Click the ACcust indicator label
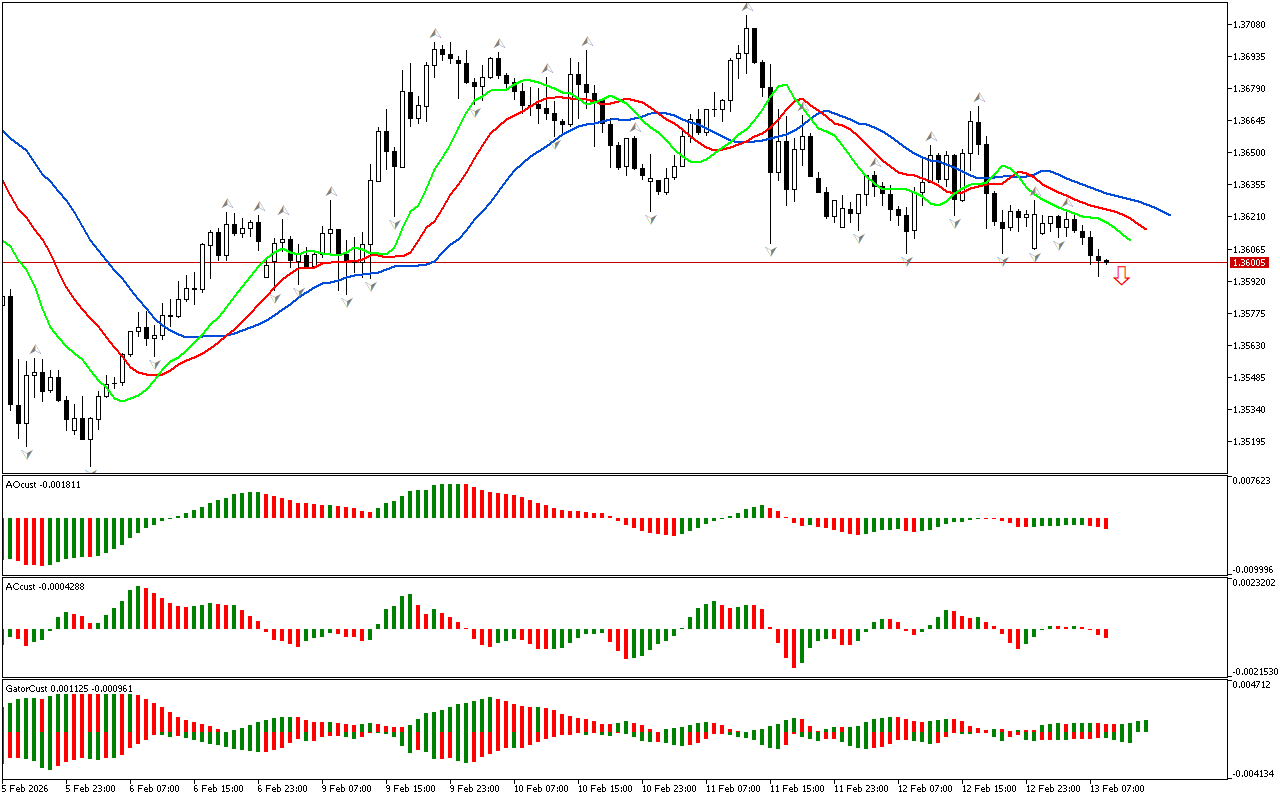 (x=45, y=586)
